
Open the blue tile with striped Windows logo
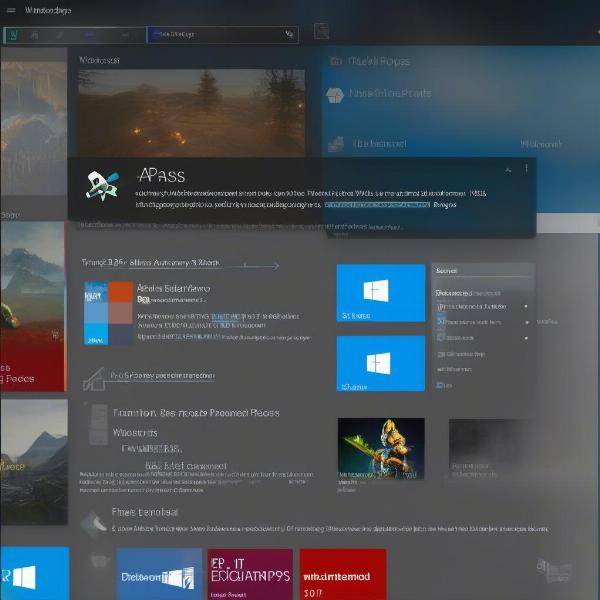point(159,574)
